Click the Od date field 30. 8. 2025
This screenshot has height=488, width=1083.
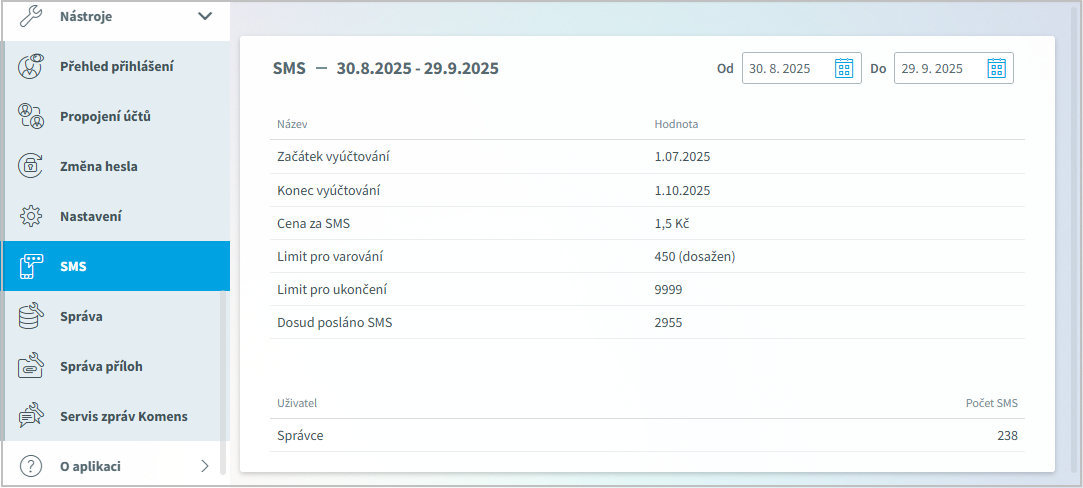coord(785,68)
